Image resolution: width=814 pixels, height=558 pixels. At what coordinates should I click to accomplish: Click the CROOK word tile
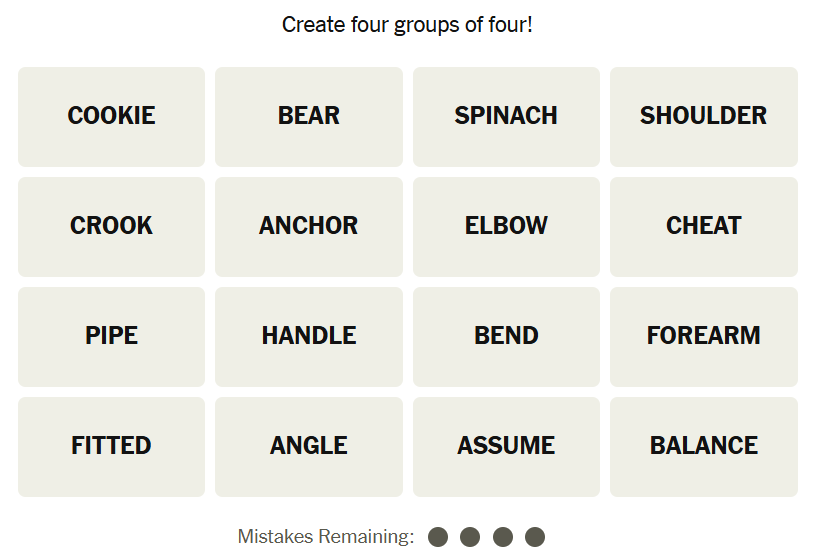pyautogui.click(x=111, y=226)
